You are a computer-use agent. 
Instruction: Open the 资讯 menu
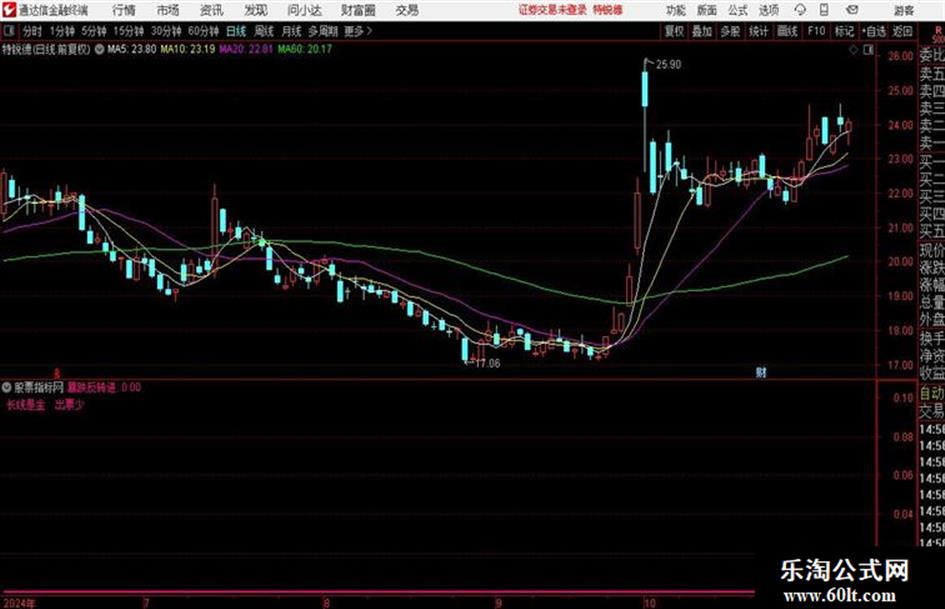click(x=212, y=10)
